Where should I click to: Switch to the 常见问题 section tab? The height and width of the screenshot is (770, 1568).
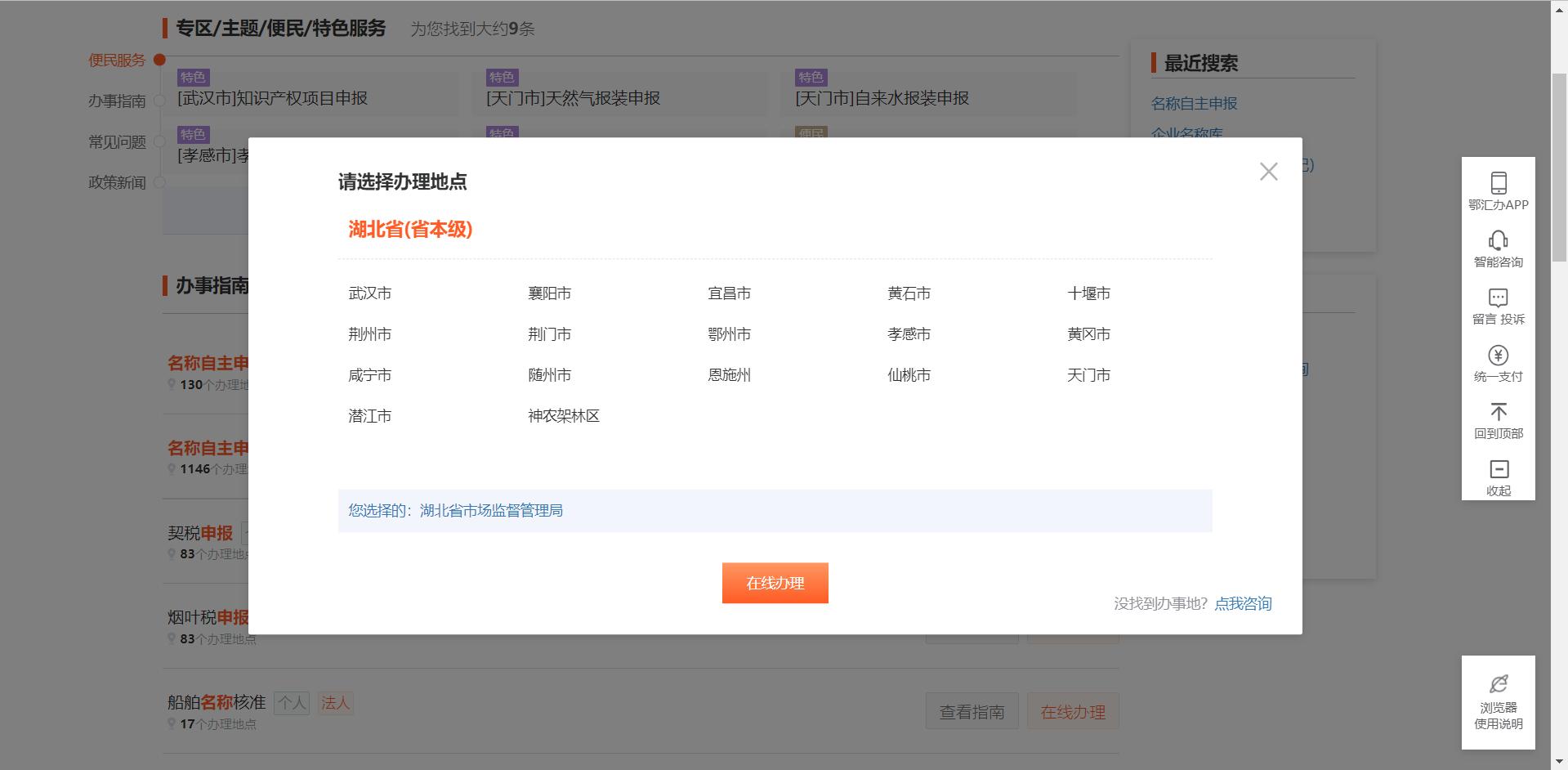point(117,142)
